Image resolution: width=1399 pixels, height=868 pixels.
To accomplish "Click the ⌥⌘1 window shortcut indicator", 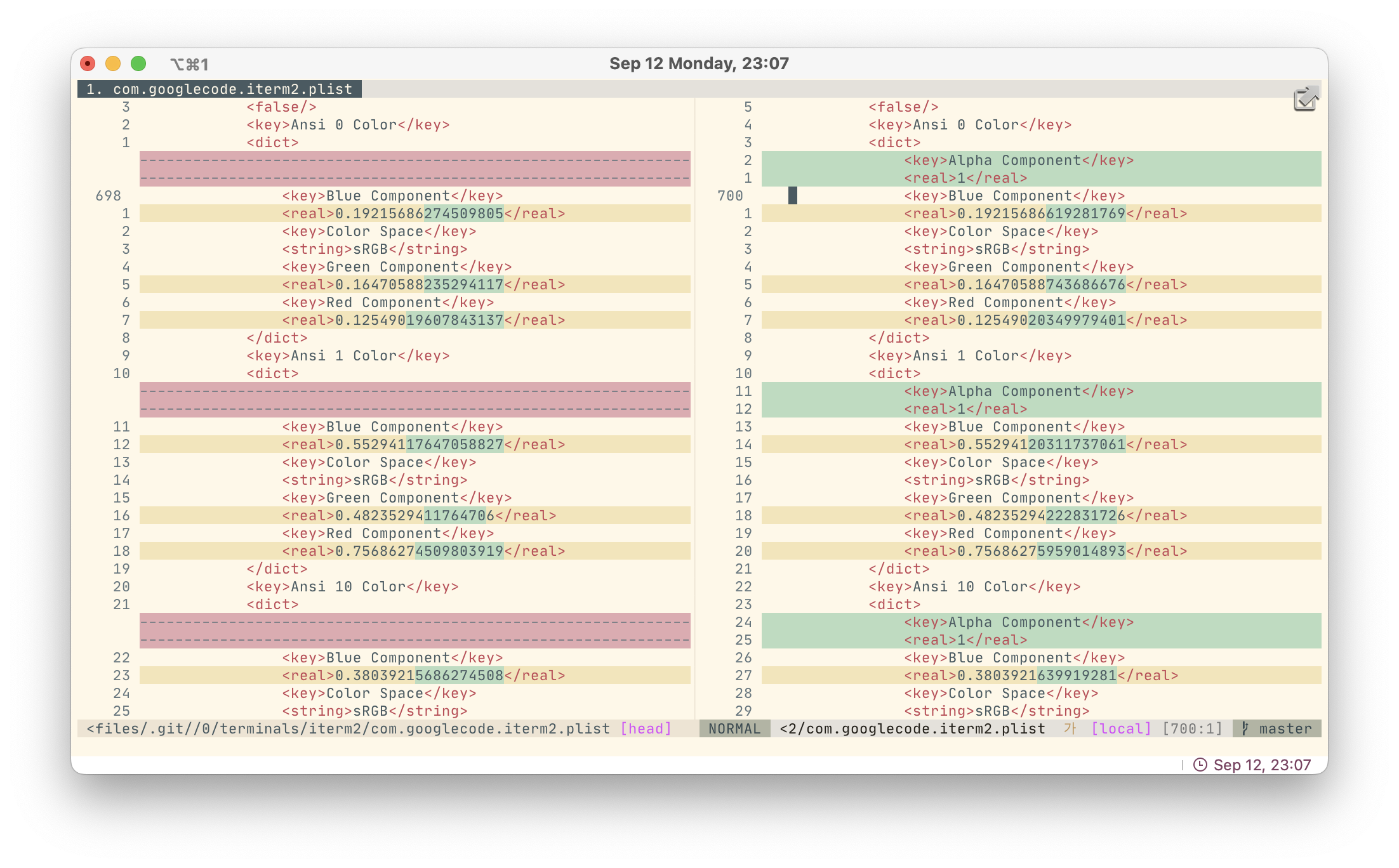I will [x=189, y=64].
